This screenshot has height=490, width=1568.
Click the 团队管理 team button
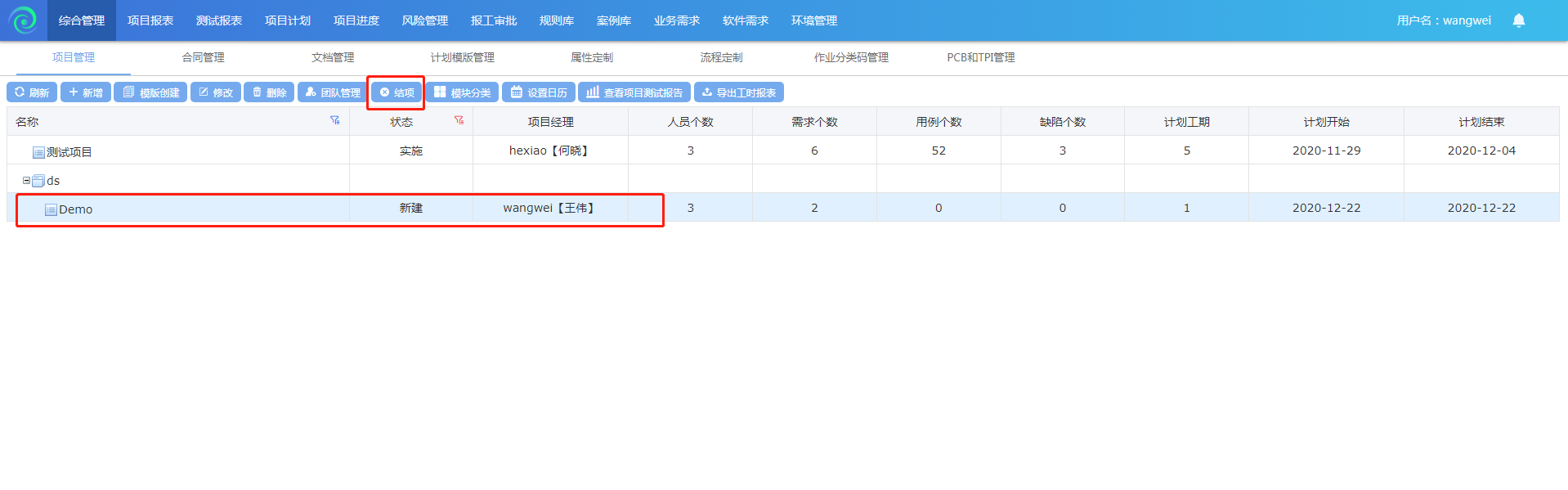click(332, 92)
